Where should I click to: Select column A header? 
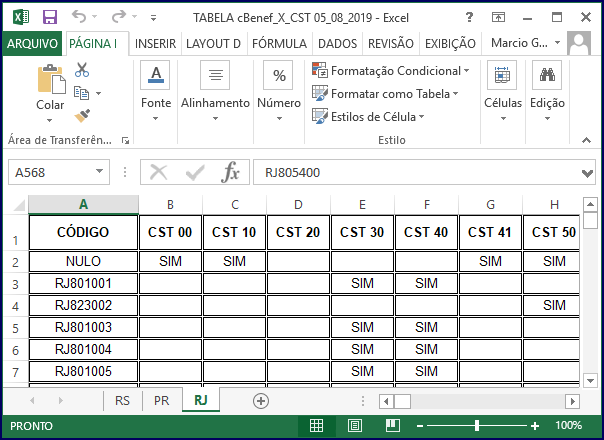pos(84,204)
